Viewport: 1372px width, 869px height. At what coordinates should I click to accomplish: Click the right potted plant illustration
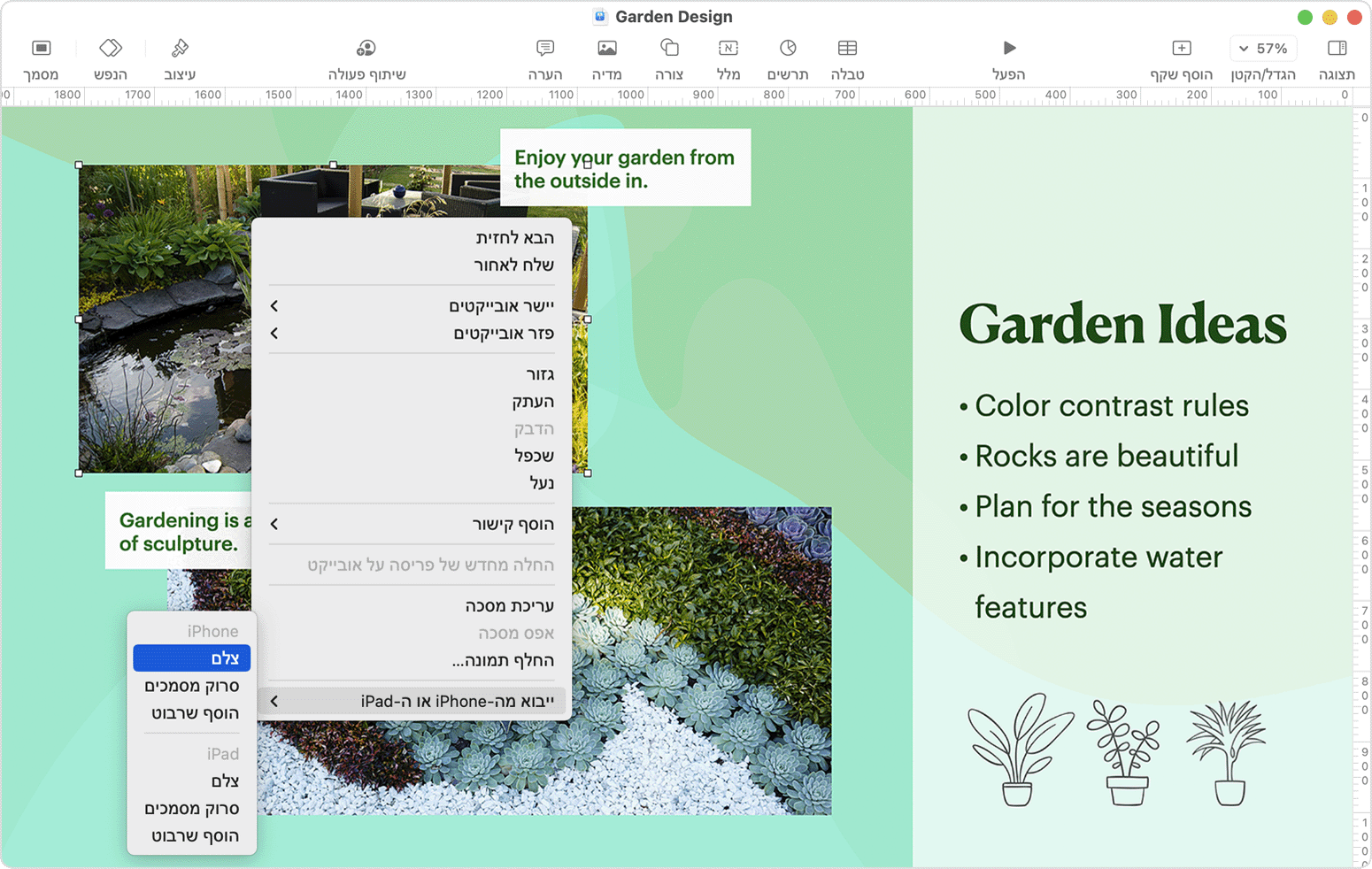[1227, 753]
